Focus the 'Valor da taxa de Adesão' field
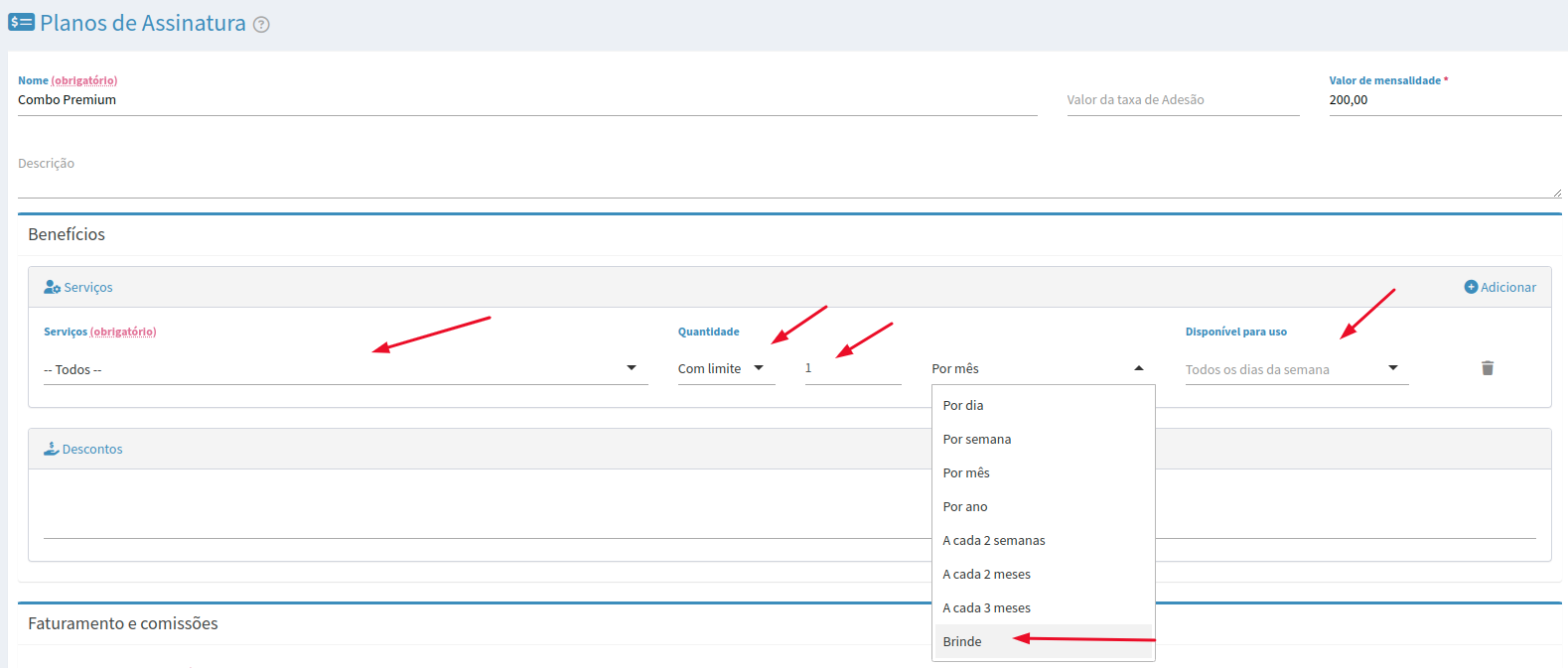This screenshot has width=1568, height=668. (x=1184, y=100)
